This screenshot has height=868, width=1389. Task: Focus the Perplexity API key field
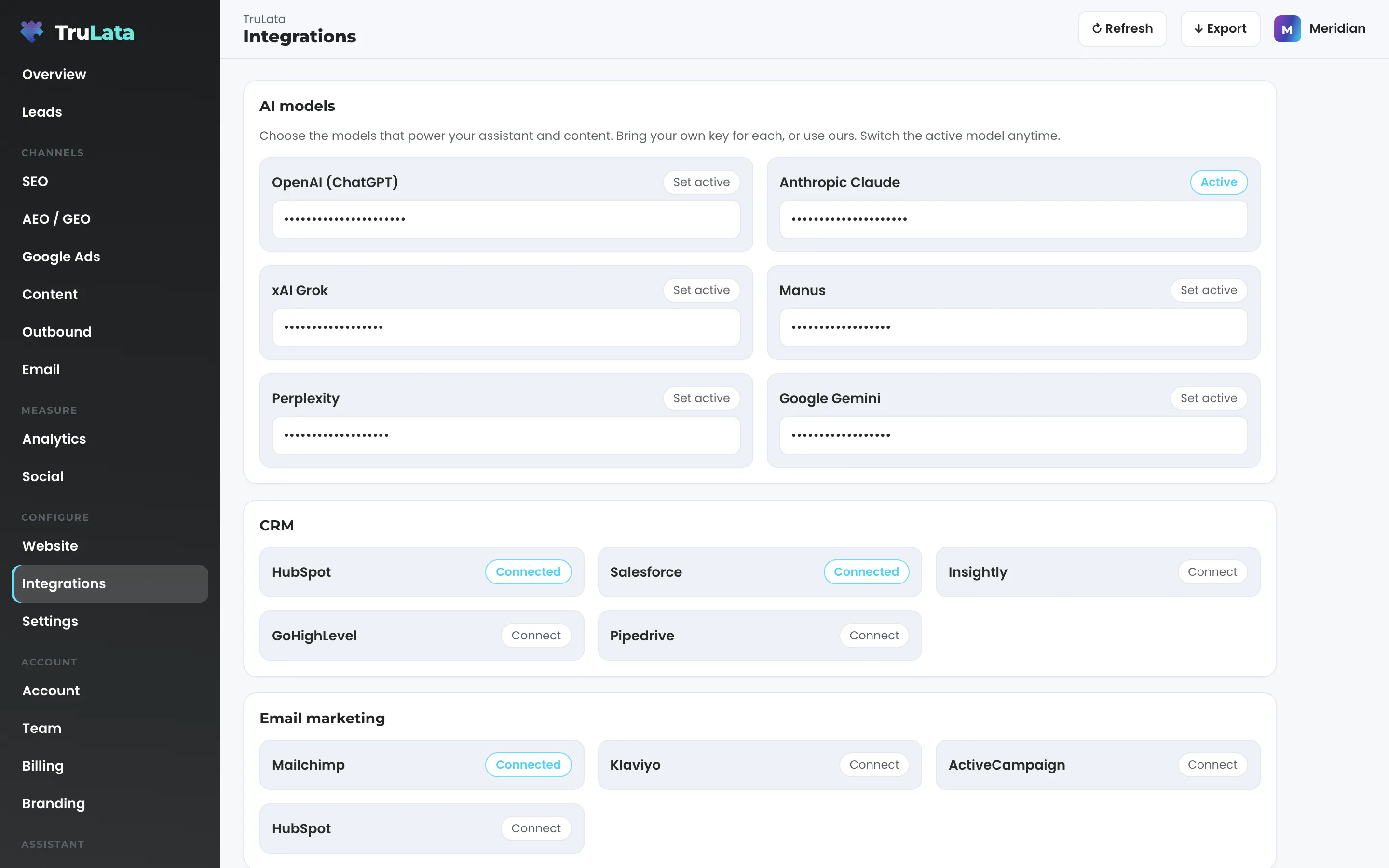(505, 435)
